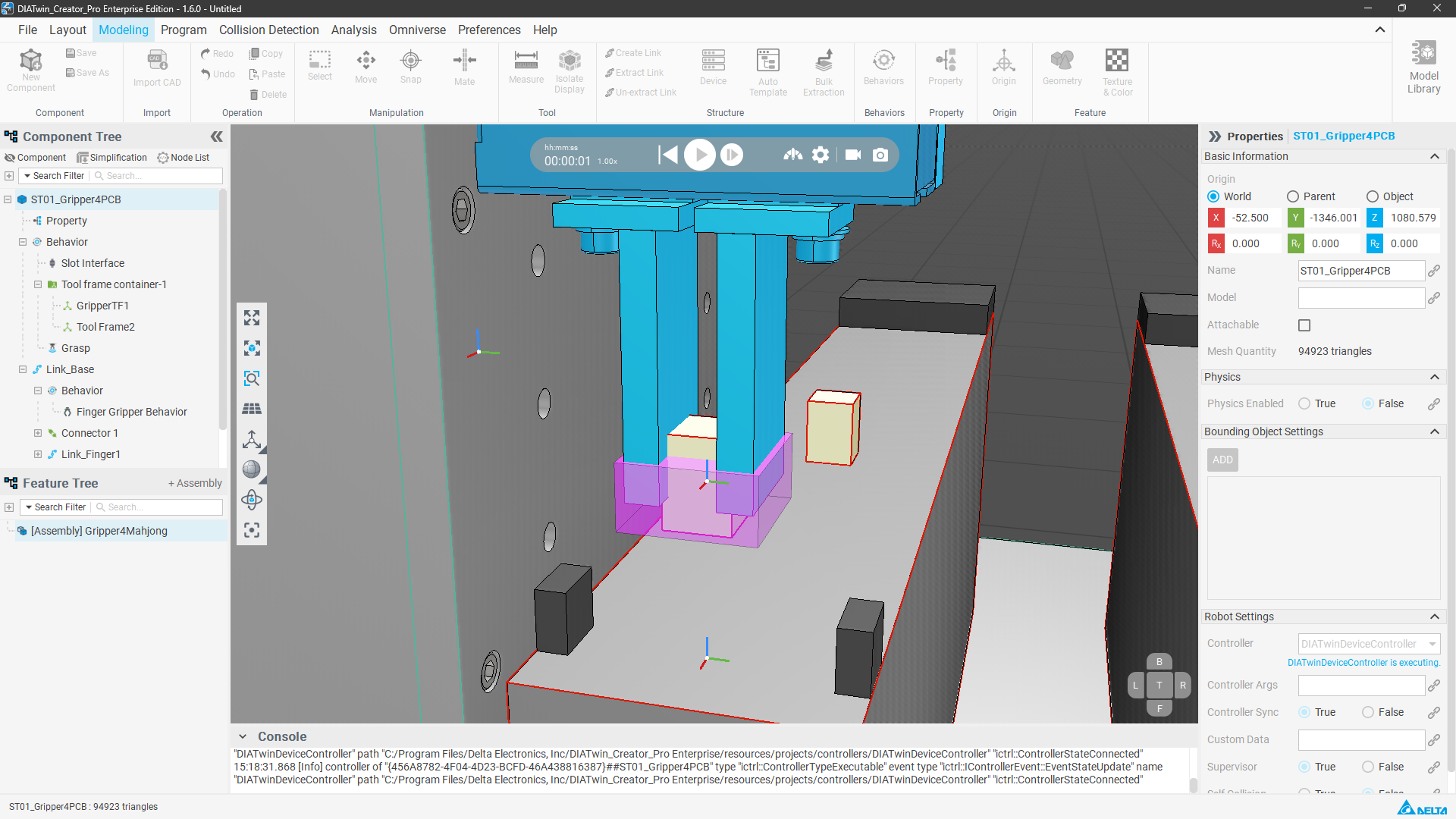The height and width of the screenshot is (819, 1456).
Task: Set Controller Sync to False
Action: (1368, 712)
